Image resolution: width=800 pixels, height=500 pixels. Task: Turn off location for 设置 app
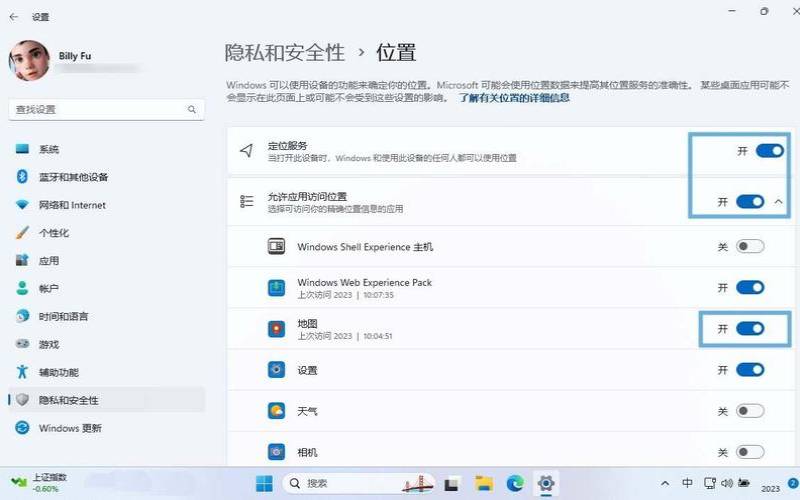click(750, 369)
